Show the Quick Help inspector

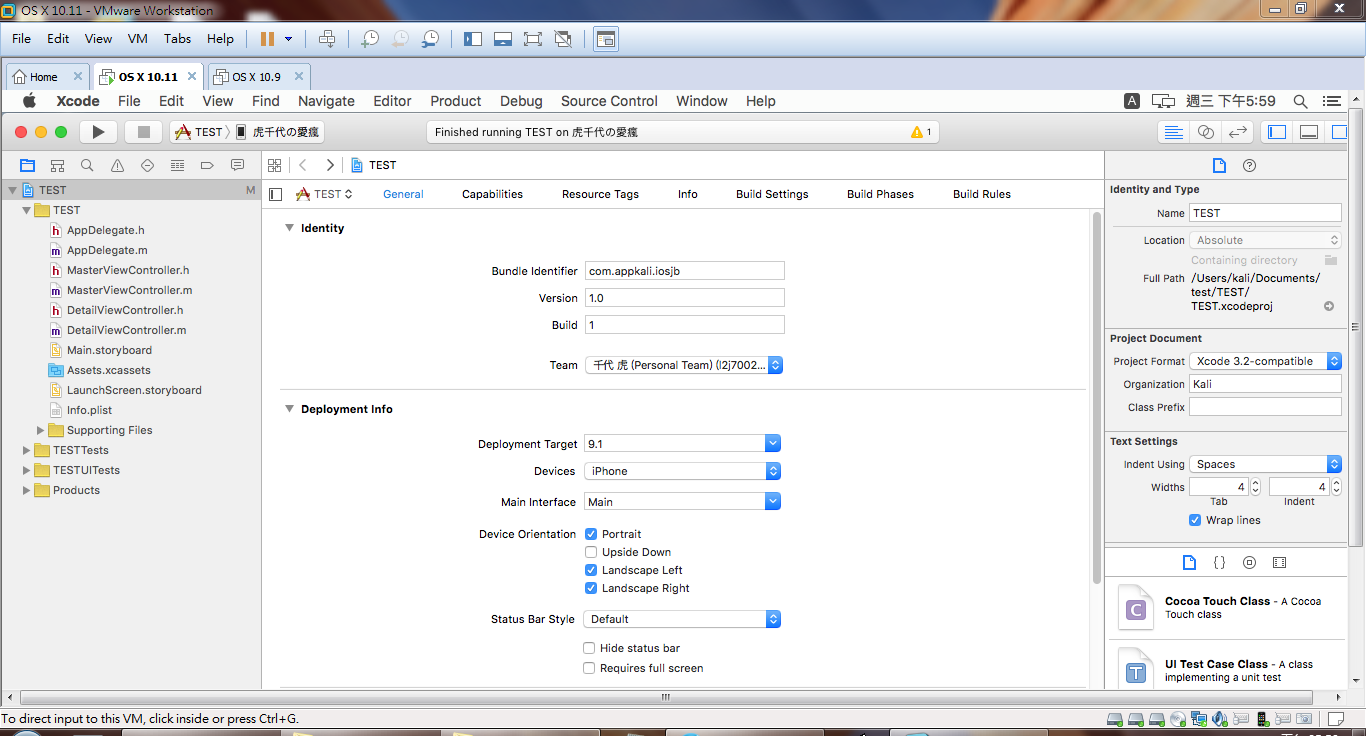(x=1249, y=165)
